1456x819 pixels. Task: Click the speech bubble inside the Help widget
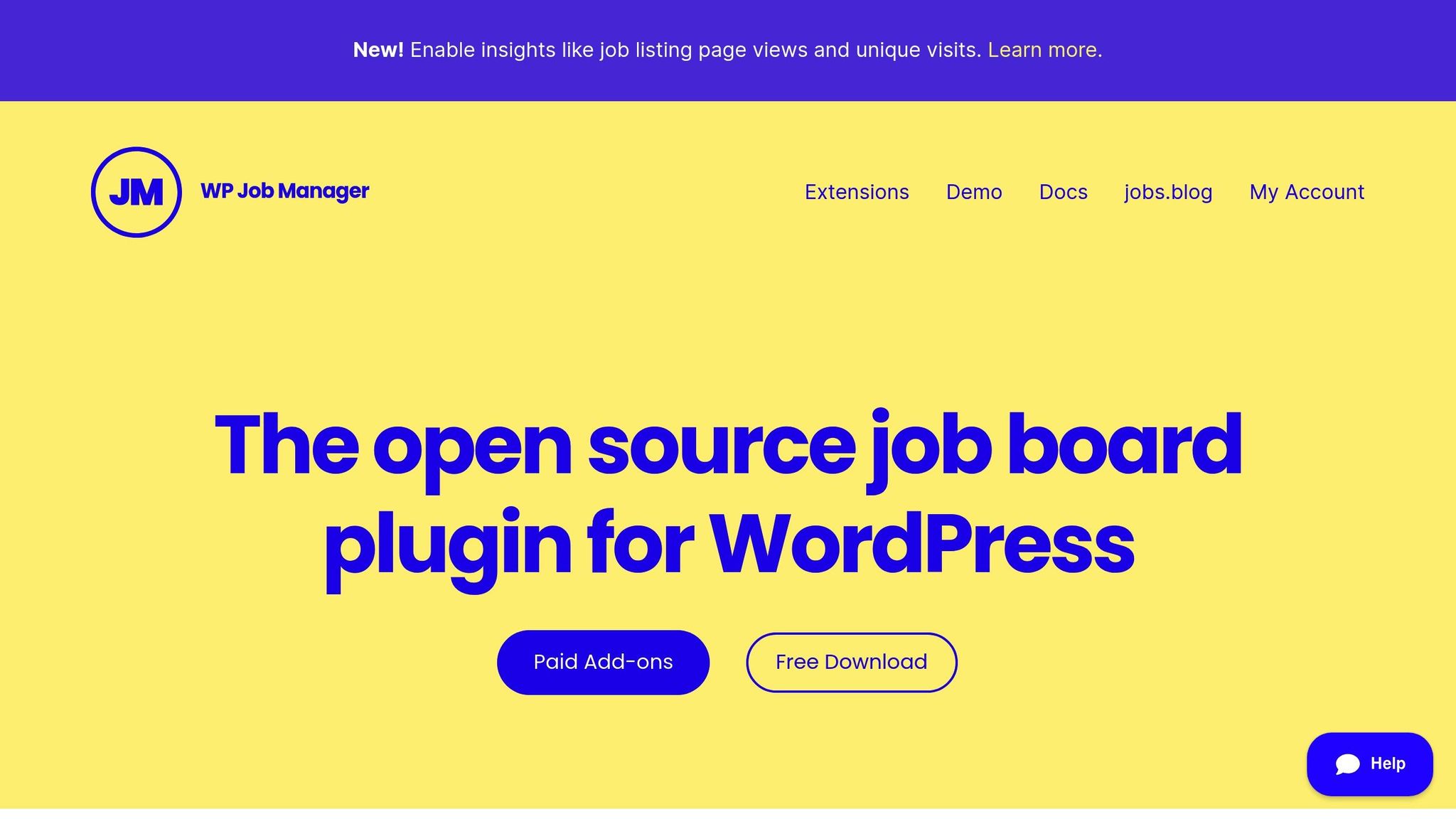(x=1349, y=764)
